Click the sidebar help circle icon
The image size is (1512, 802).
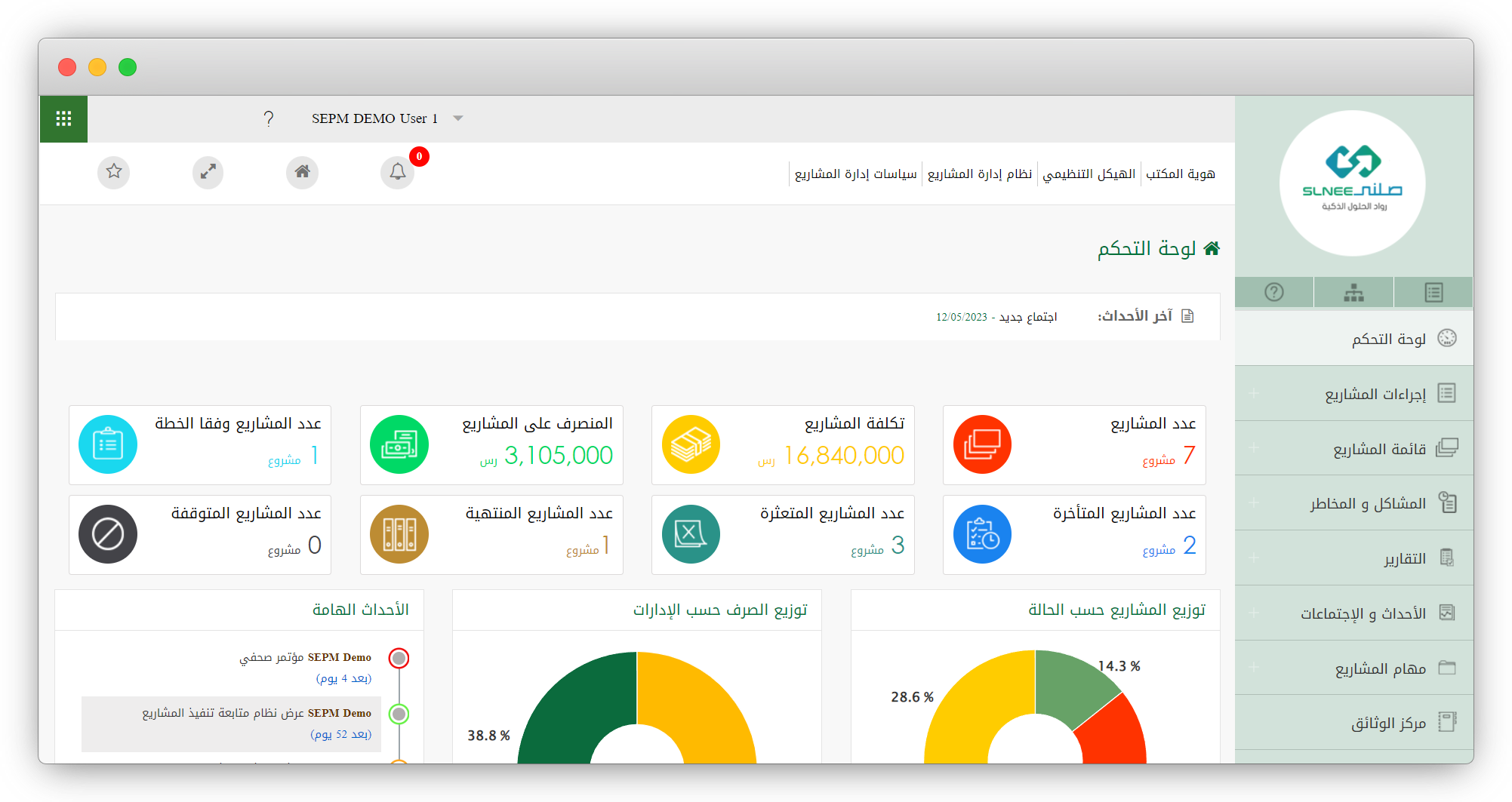tap(1274, 293)
